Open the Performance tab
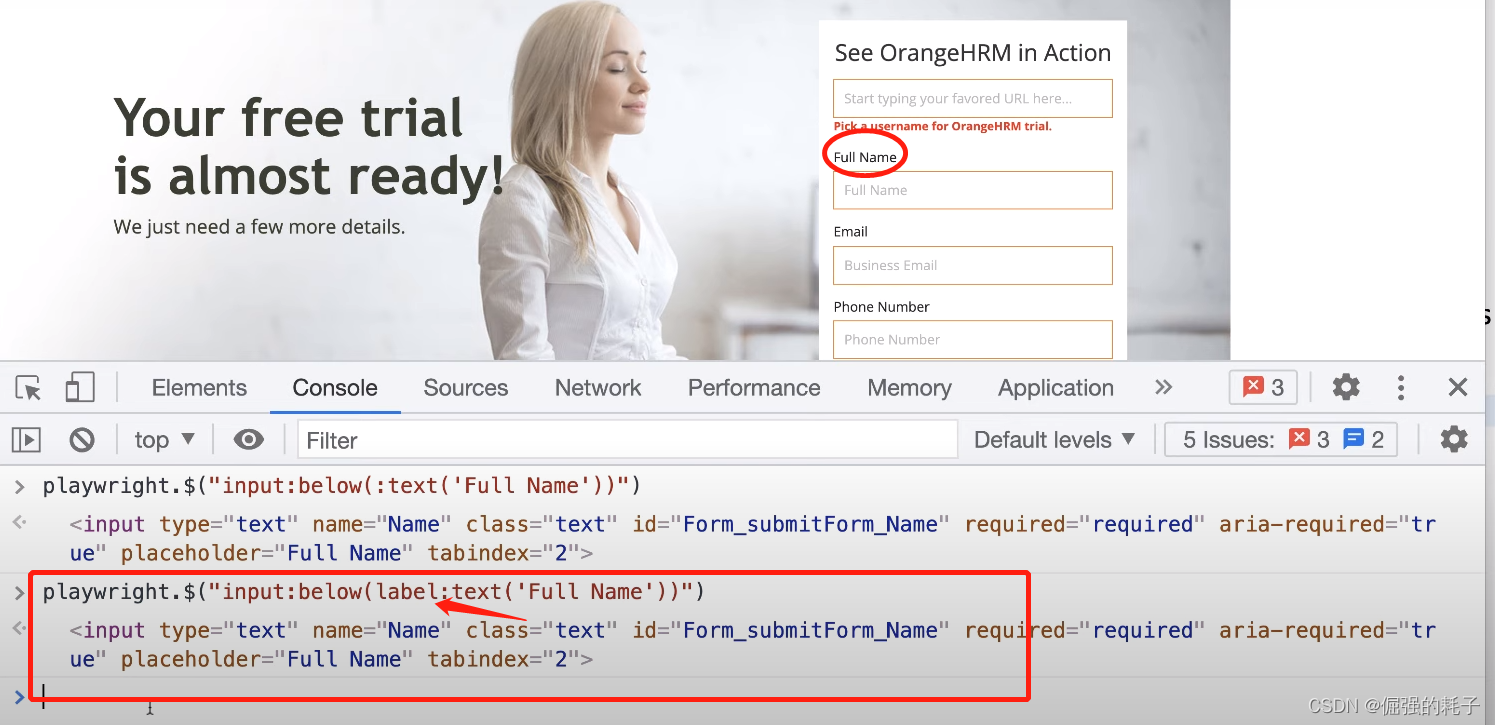Image resolution: width=1495 pixels, height=725 pixels. tap(754, 388)
